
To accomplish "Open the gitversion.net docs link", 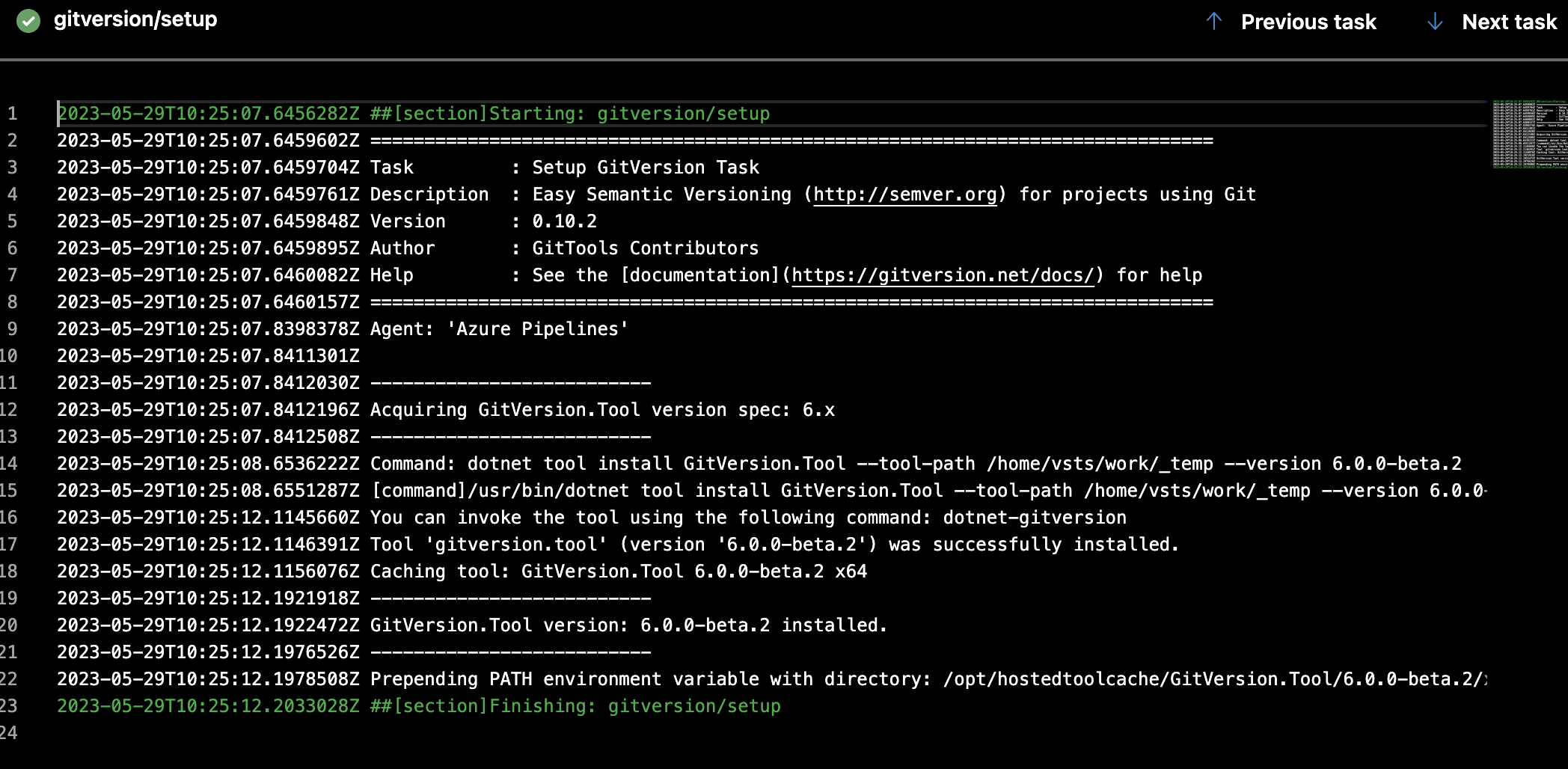I will [x=941, y=275].
